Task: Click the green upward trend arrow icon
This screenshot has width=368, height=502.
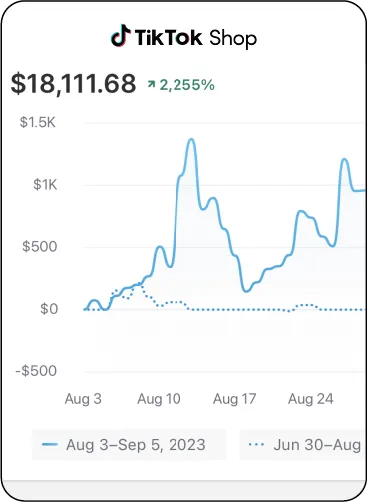Action: (x=152, y=84)
